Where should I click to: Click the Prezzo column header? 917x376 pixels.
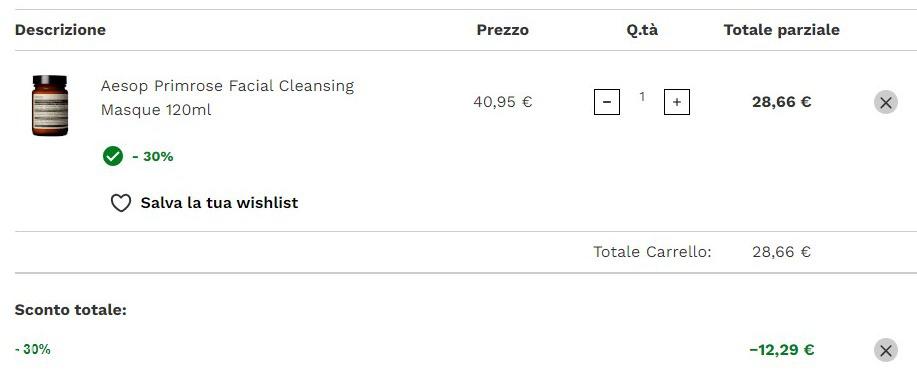coord(503,30)
